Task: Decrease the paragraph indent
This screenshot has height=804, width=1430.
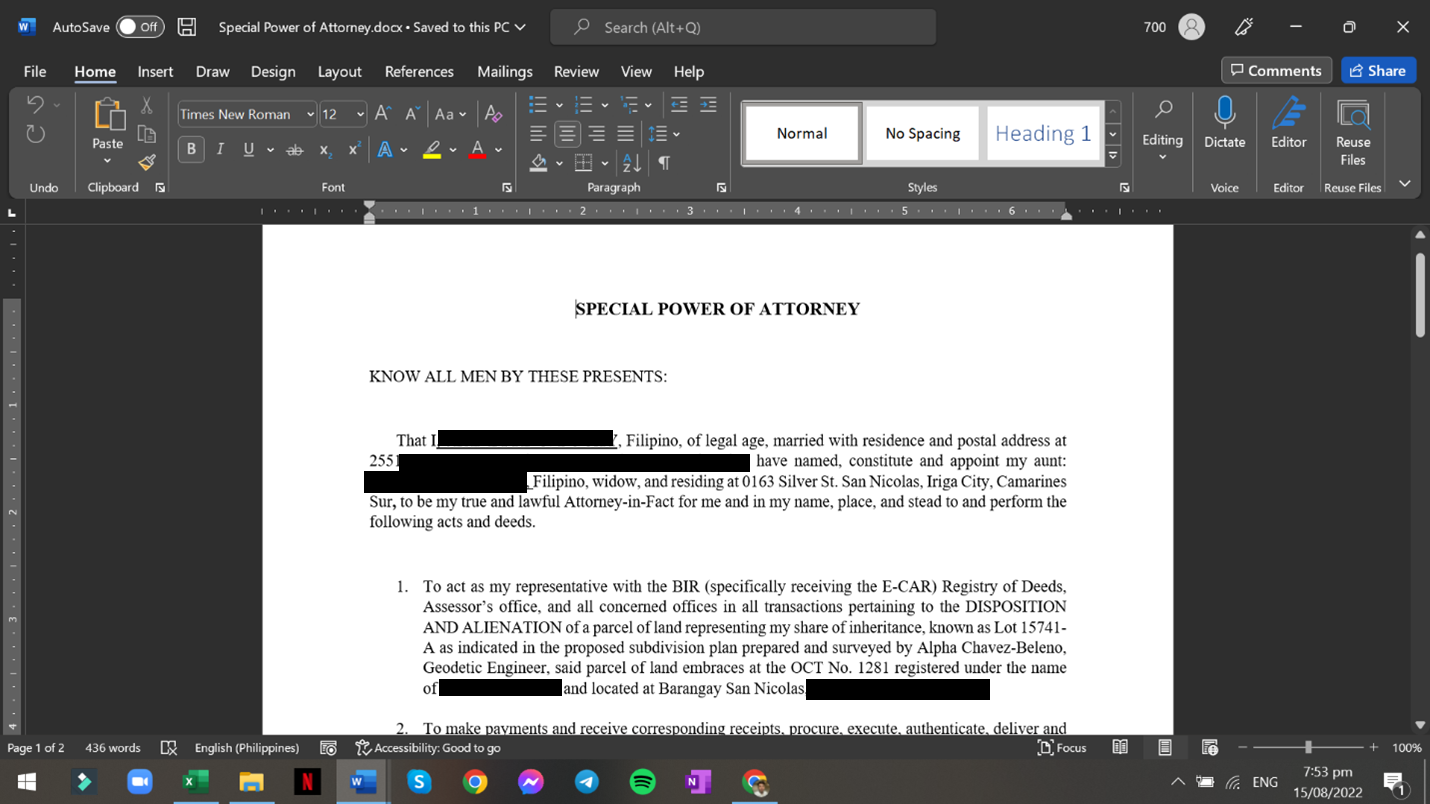Action: [x=679, y=105]
